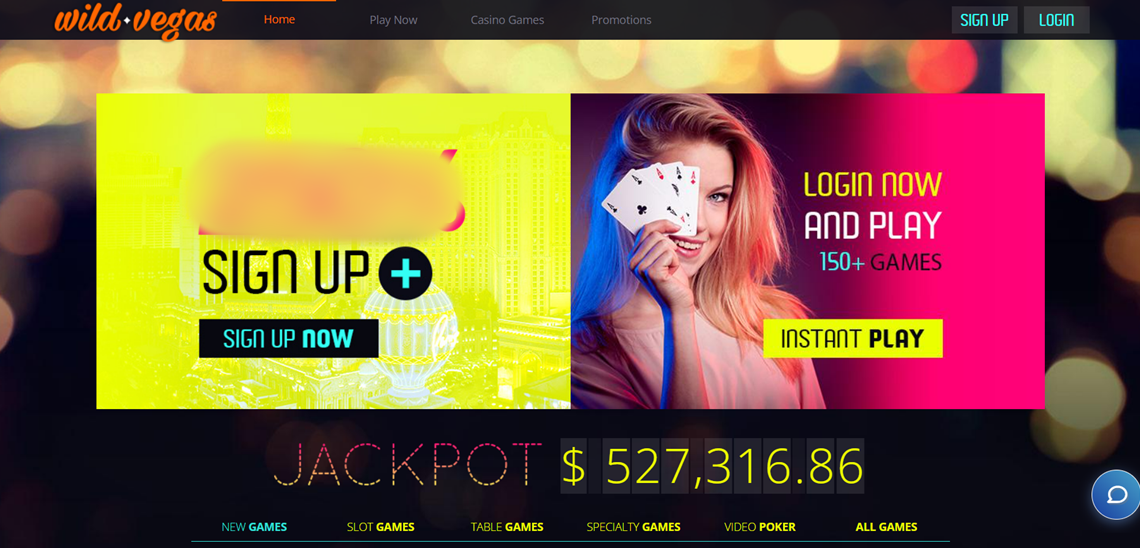The height and width of the screenshot is (548, 1140).
Task: Click the LOGIN header button
Action: [1056, 20]
